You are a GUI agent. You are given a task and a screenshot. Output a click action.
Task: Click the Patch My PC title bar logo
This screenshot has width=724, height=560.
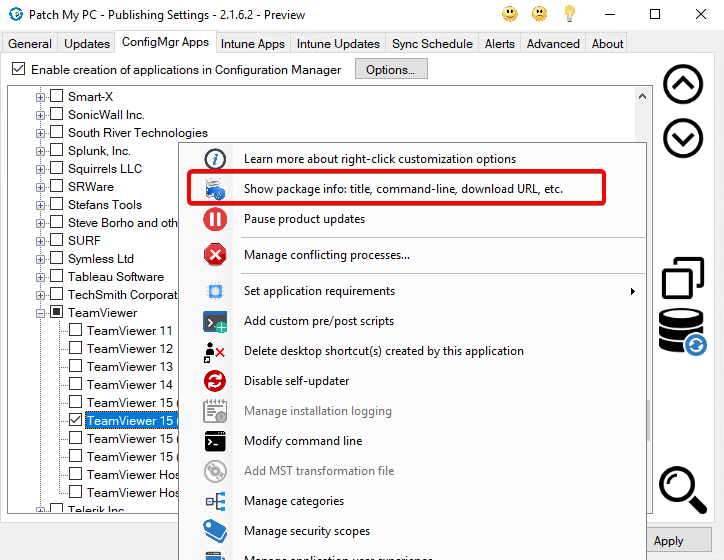click(x=16, y=14)
